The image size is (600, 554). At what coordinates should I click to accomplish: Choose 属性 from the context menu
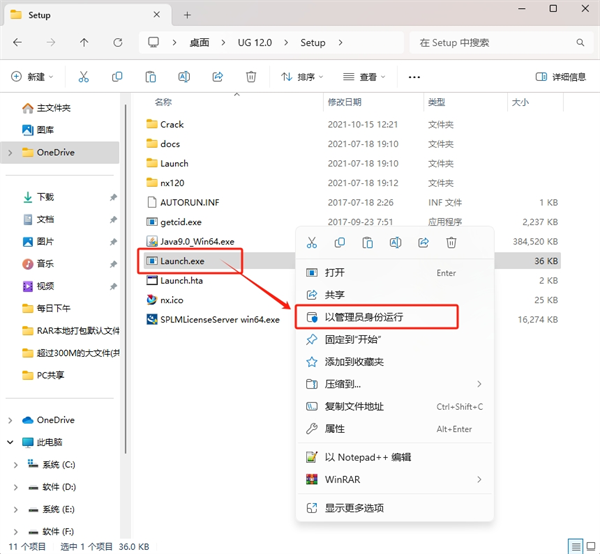click(335, 428)
